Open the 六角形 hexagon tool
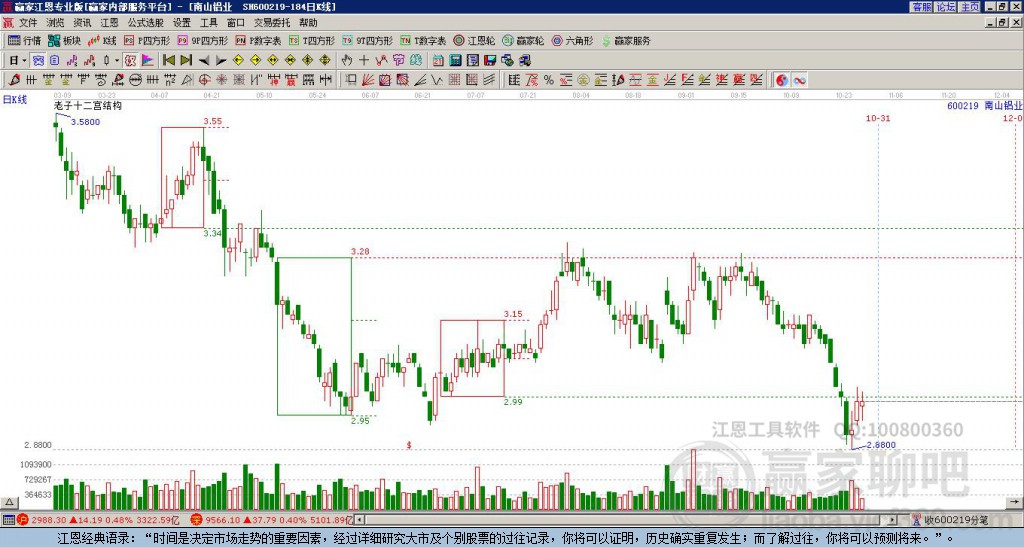 [x=573, y=40]
